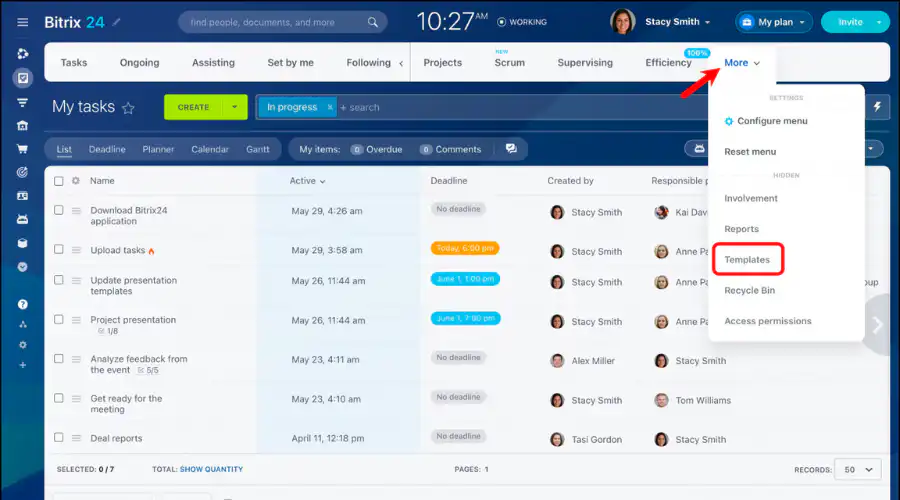This screenshot has width=900, height=500.
Task: Open the inventory box sidebar icon
Action: (x=22, y=243)
